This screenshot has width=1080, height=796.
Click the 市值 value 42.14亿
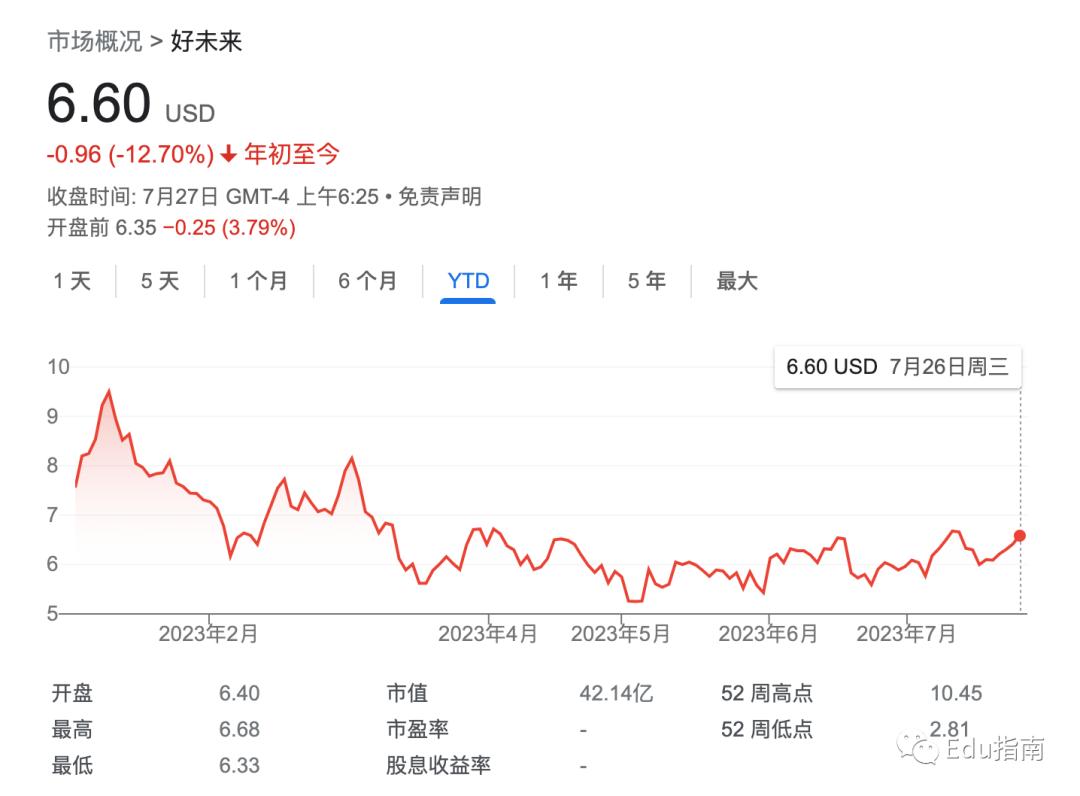coord(616,693)
